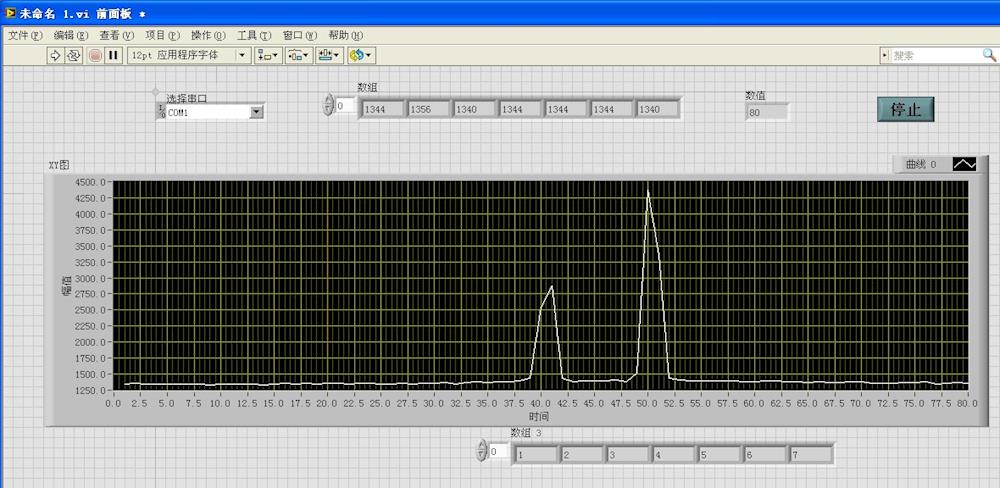Click the 80.0 x-axis maximum value
The width and height of the screenshot is (1000, 488).
click(x=967, y=403)
